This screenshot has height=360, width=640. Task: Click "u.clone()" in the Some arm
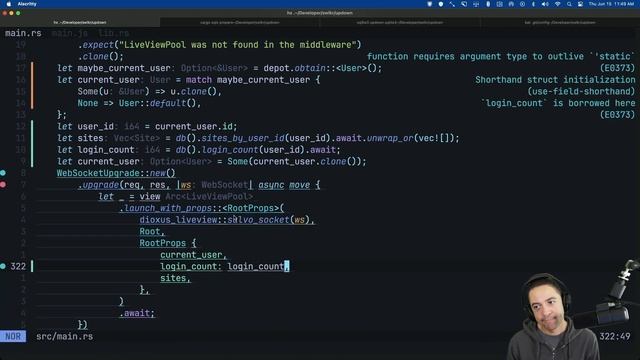tap(193, 91)
